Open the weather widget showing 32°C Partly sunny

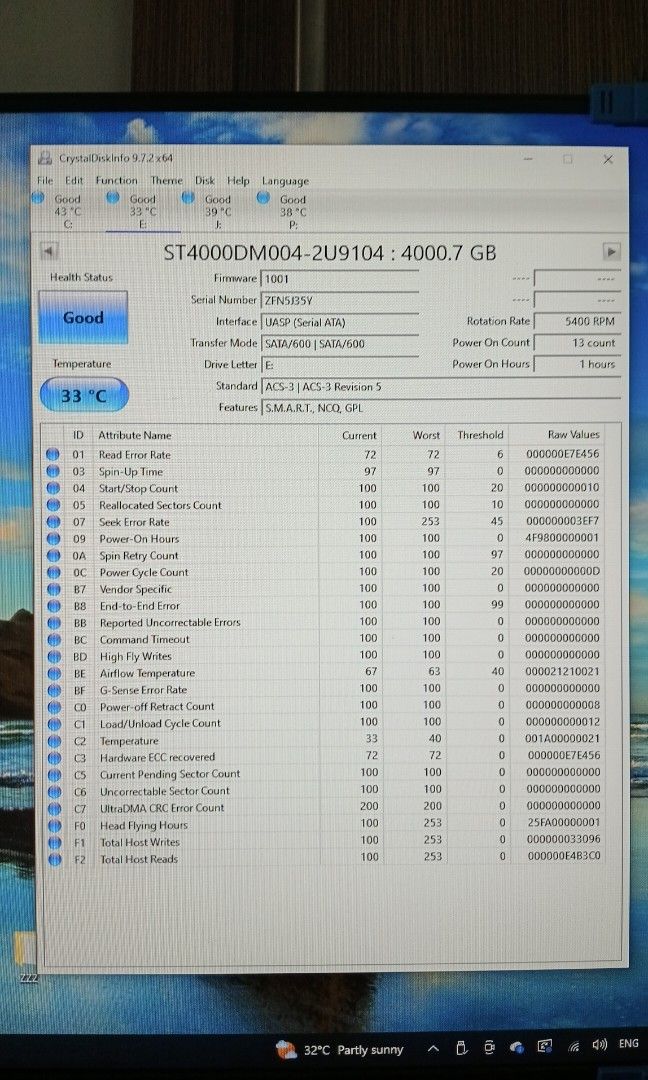click(x=339, y=1050)
